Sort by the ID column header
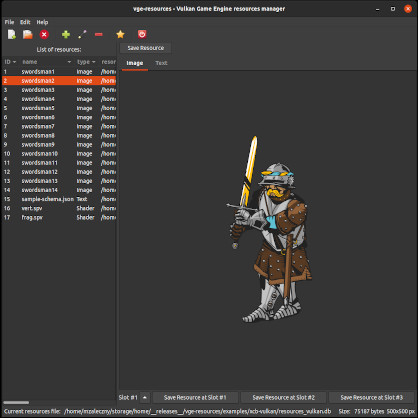This screenshot has width=418, height=418. pyautogui.click(x=10, y=62)
